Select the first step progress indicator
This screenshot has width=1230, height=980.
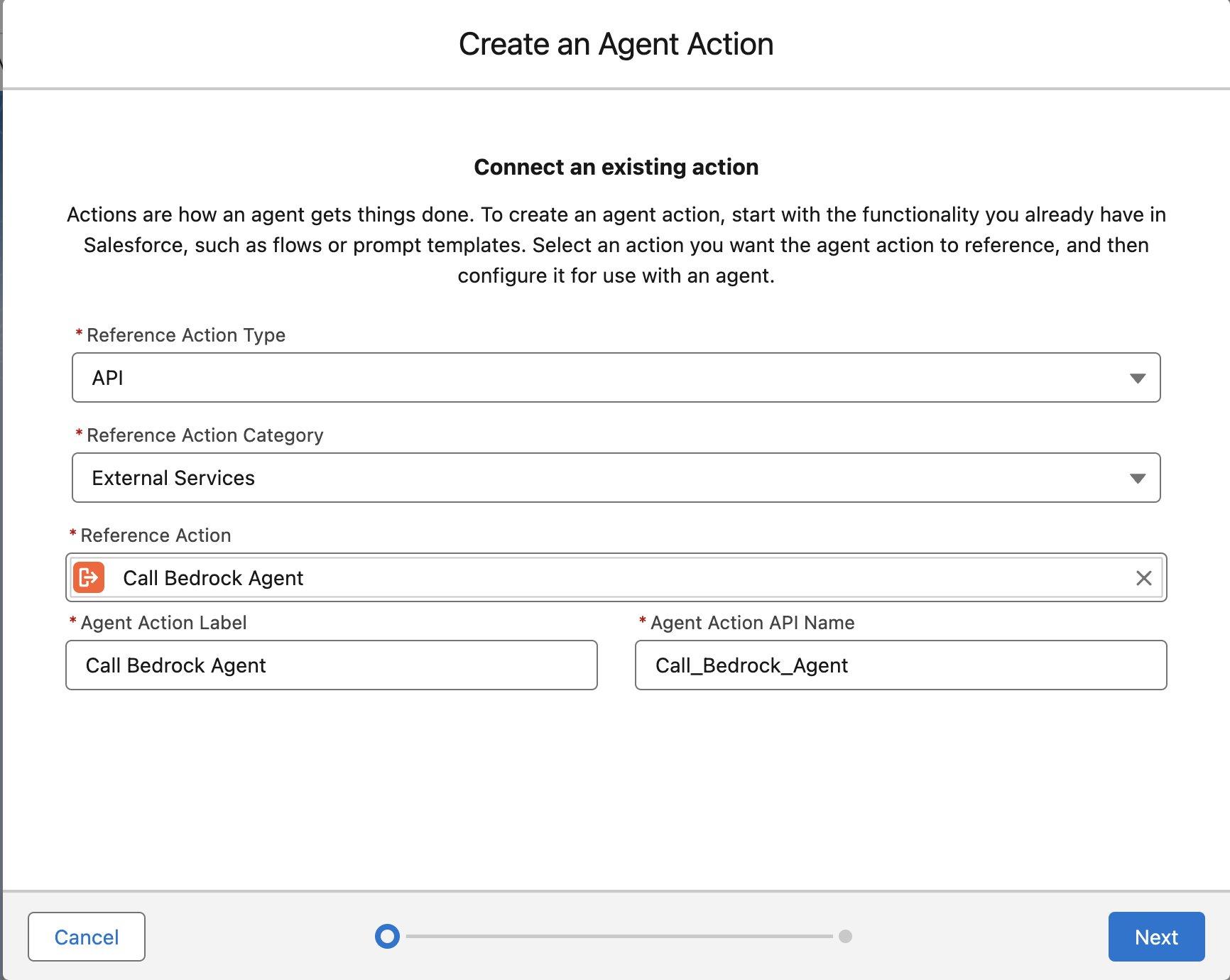tap(387, 936)
